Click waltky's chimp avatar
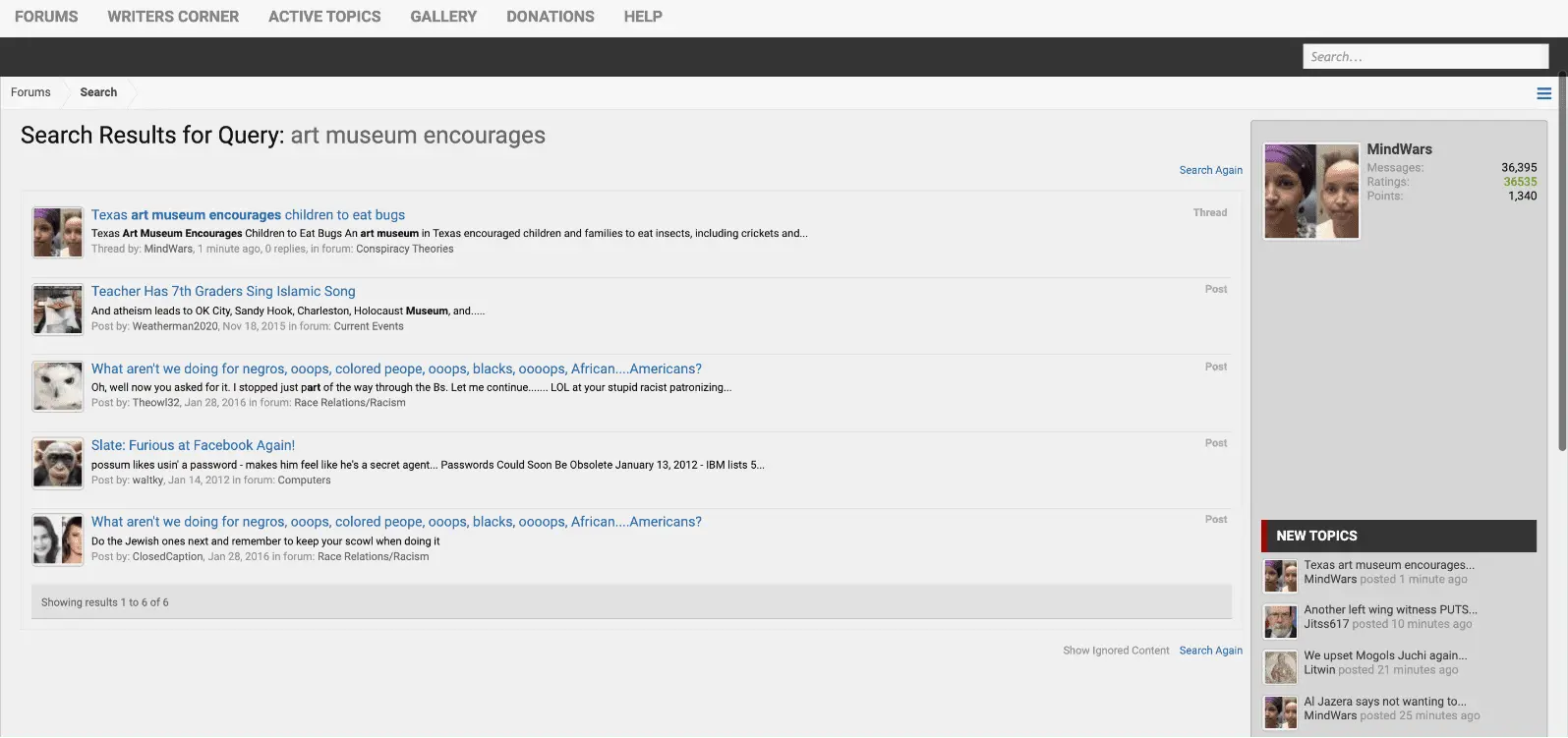This screenshot has height=738, width=1568. tap(58, 463)
